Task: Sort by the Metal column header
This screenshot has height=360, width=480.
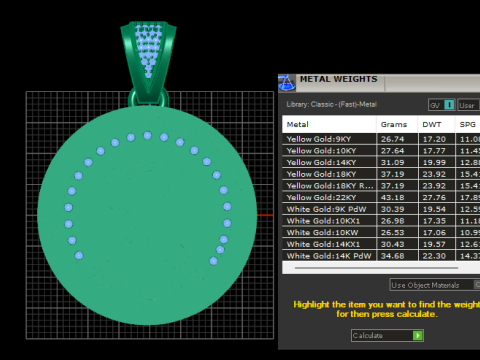Action: tap(329, 124)
